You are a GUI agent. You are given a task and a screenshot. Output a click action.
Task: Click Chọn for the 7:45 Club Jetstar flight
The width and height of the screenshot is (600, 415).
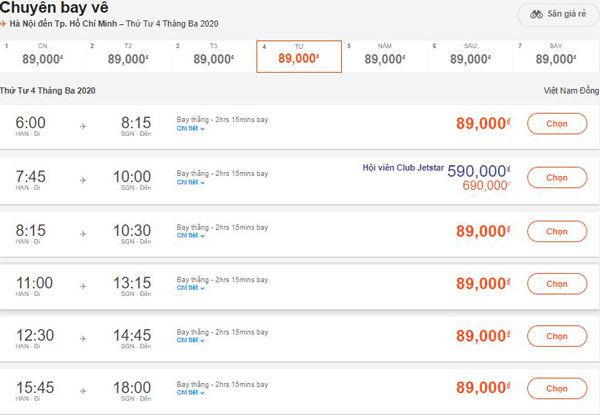pyautogui.click(x=557, y=177)
